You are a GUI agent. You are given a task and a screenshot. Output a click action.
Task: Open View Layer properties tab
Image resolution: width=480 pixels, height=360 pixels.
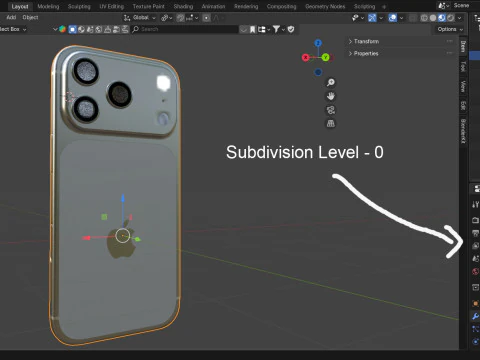tap(475, 246)
